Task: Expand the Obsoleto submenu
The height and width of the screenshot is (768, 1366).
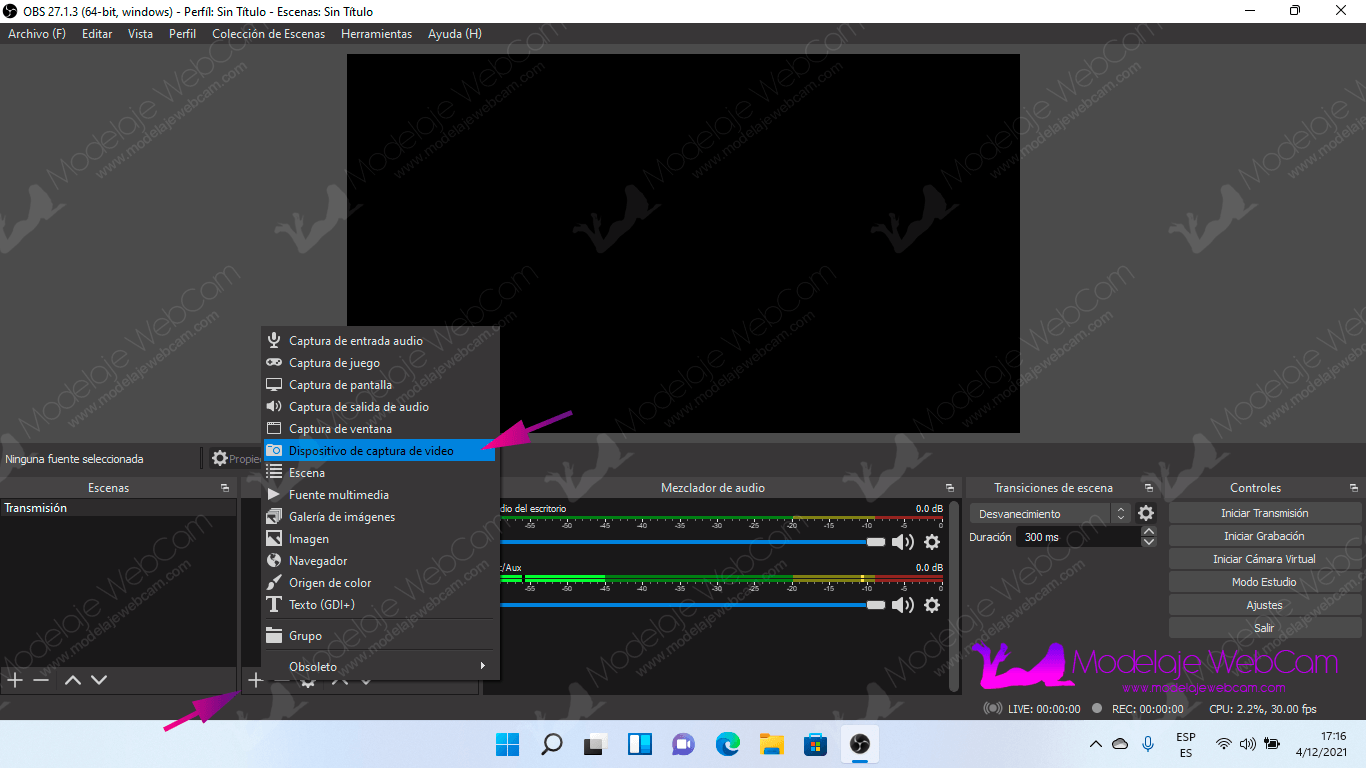Action: click(380, 666)
